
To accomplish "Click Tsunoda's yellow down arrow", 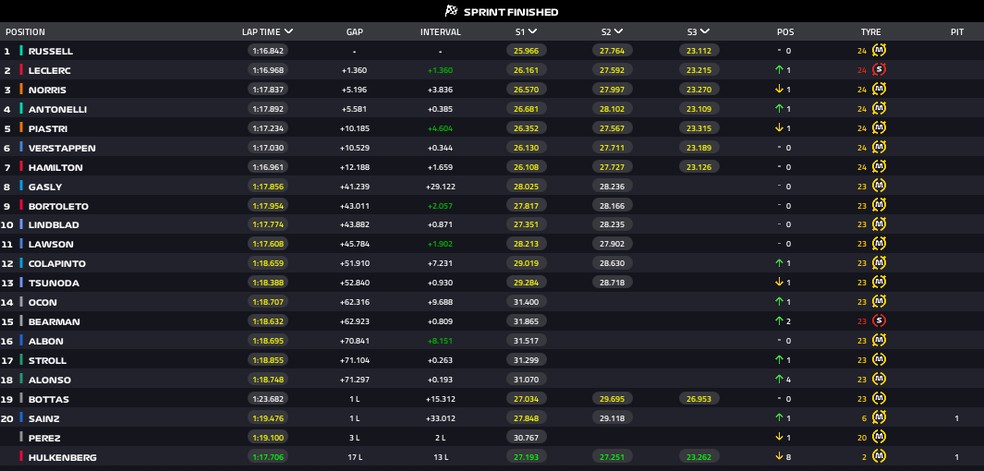I will point(779,283).
